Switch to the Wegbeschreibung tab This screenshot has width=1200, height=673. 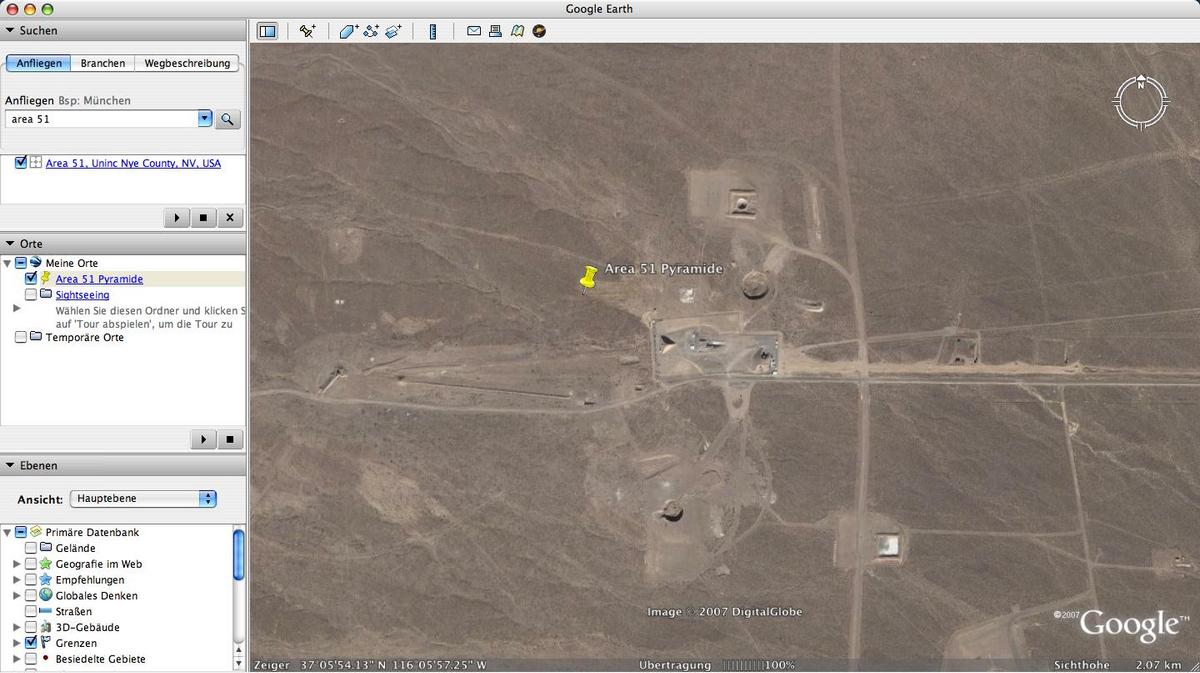coord(187,63)
